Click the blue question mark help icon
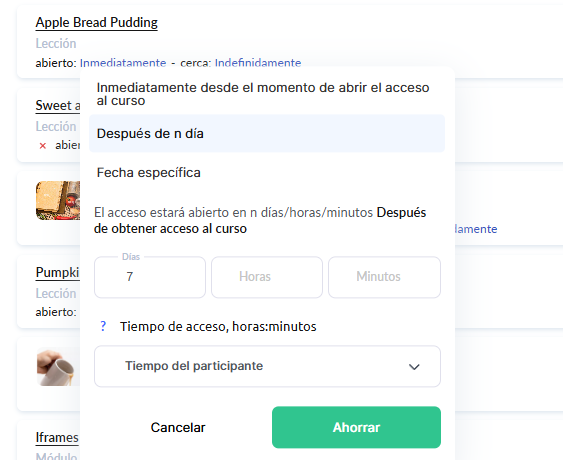 [x=103, y=326]
